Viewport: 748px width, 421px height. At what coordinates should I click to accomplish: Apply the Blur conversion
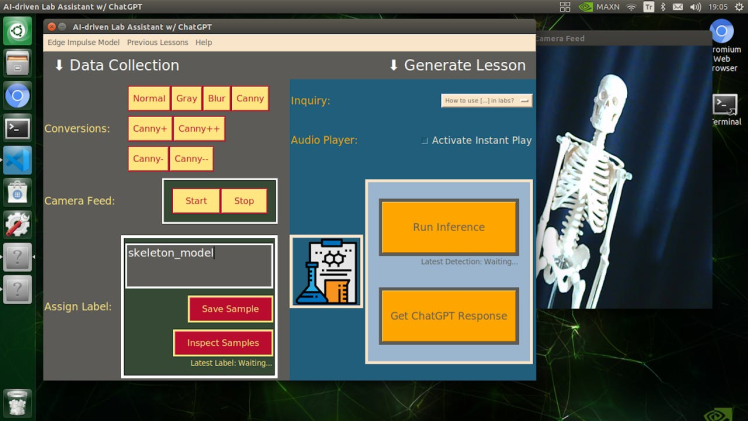(x=217, y=99)
